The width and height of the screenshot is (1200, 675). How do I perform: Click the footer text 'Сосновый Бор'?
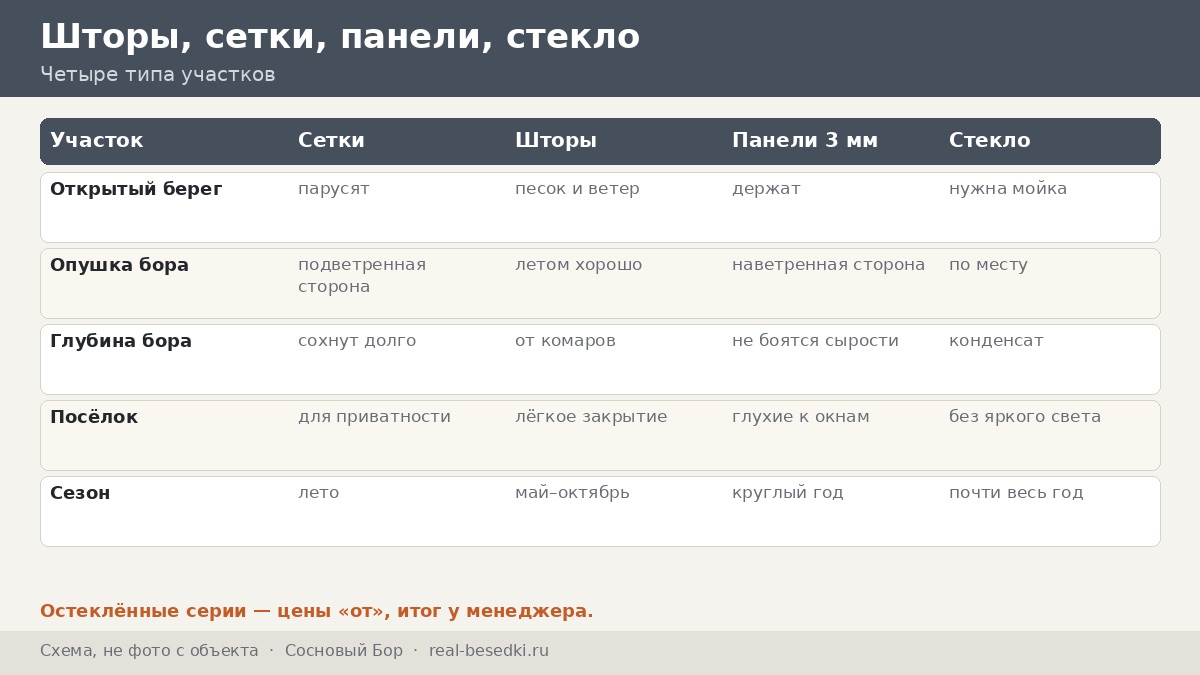(344, 651)
